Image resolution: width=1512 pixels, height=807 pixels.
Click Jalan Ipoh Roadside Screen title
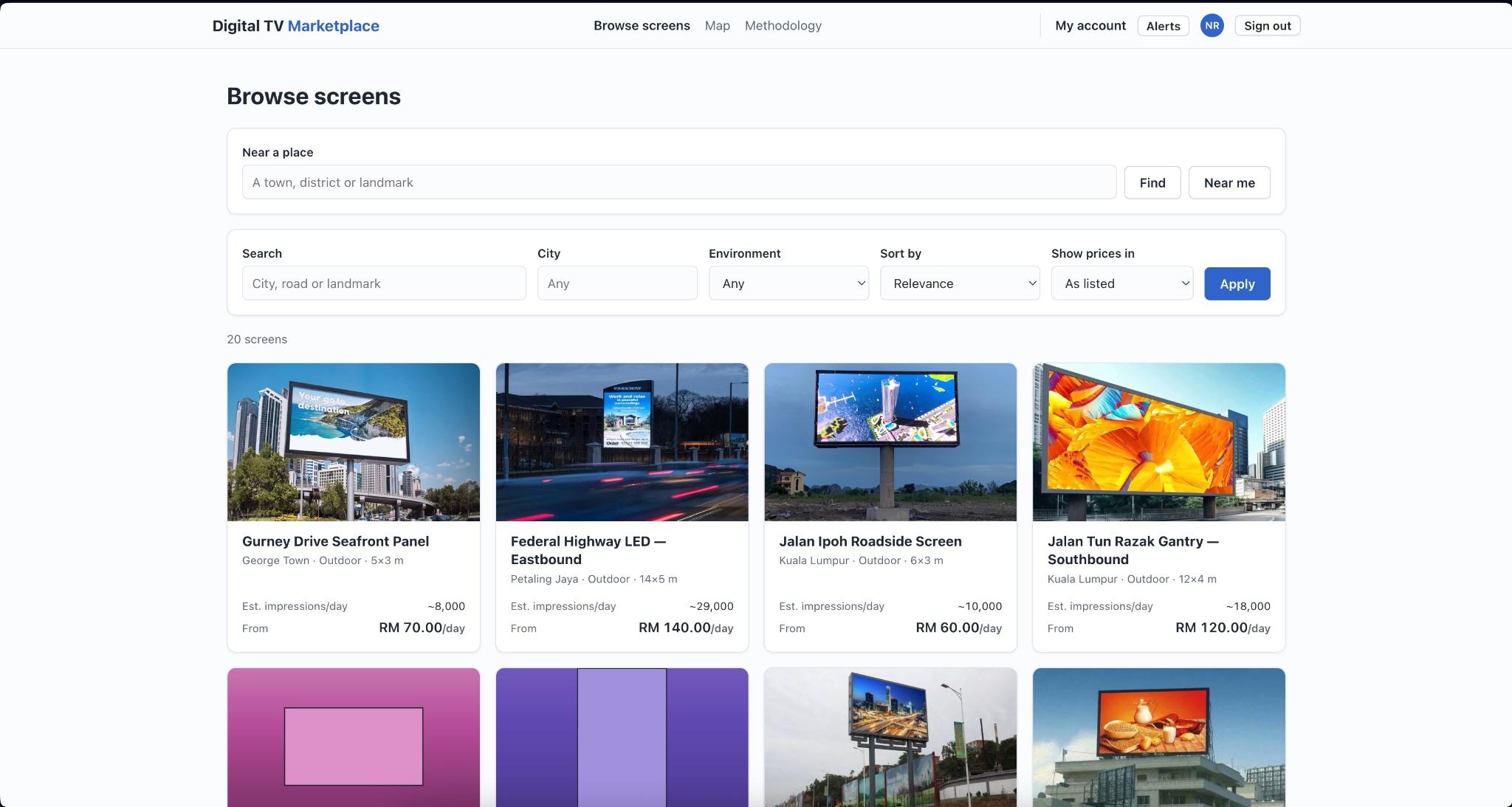point(870,541)
